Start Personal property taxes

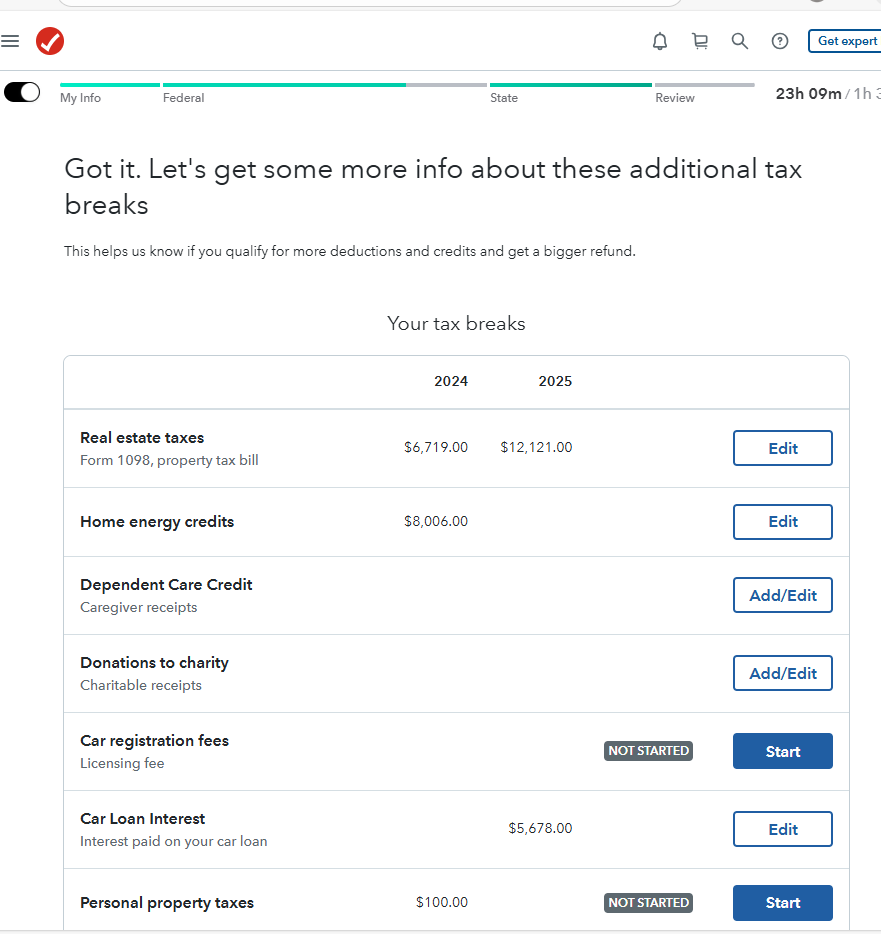[782, 902]
